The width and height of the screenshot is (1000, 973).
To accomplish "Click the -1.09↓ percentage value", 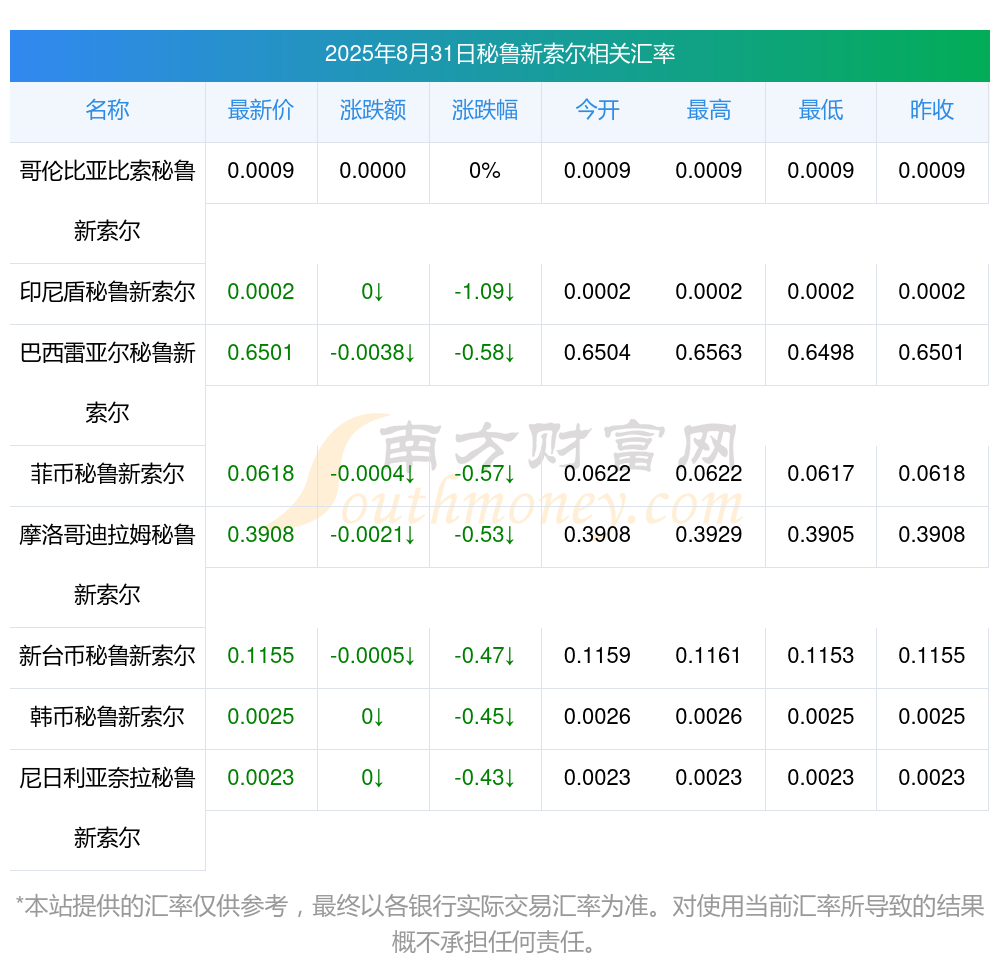I will click(485, 291).
